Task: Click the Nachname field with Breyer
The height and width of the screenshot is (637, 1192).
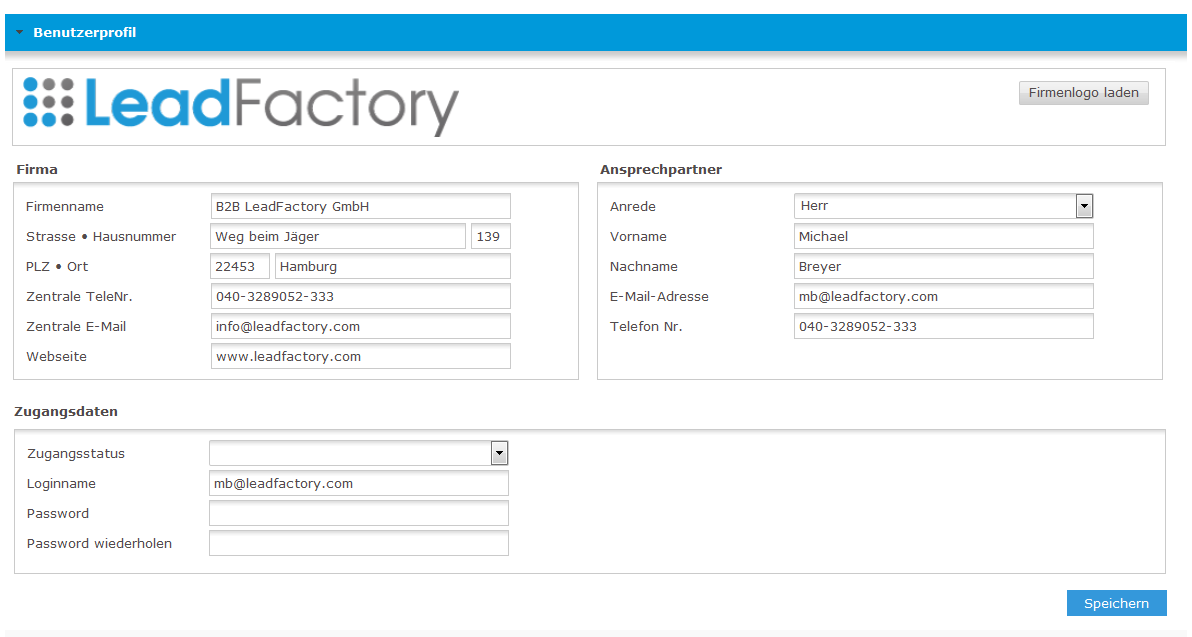Action: (x=943, y=266)
